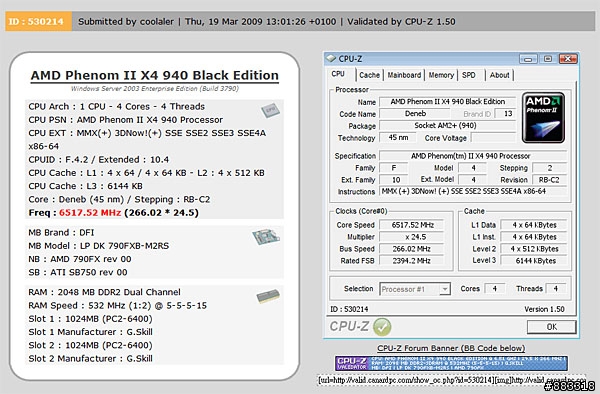Select the About tab
Image resolution: width=600 pixels, height=394 pixels.
[499, 75]
